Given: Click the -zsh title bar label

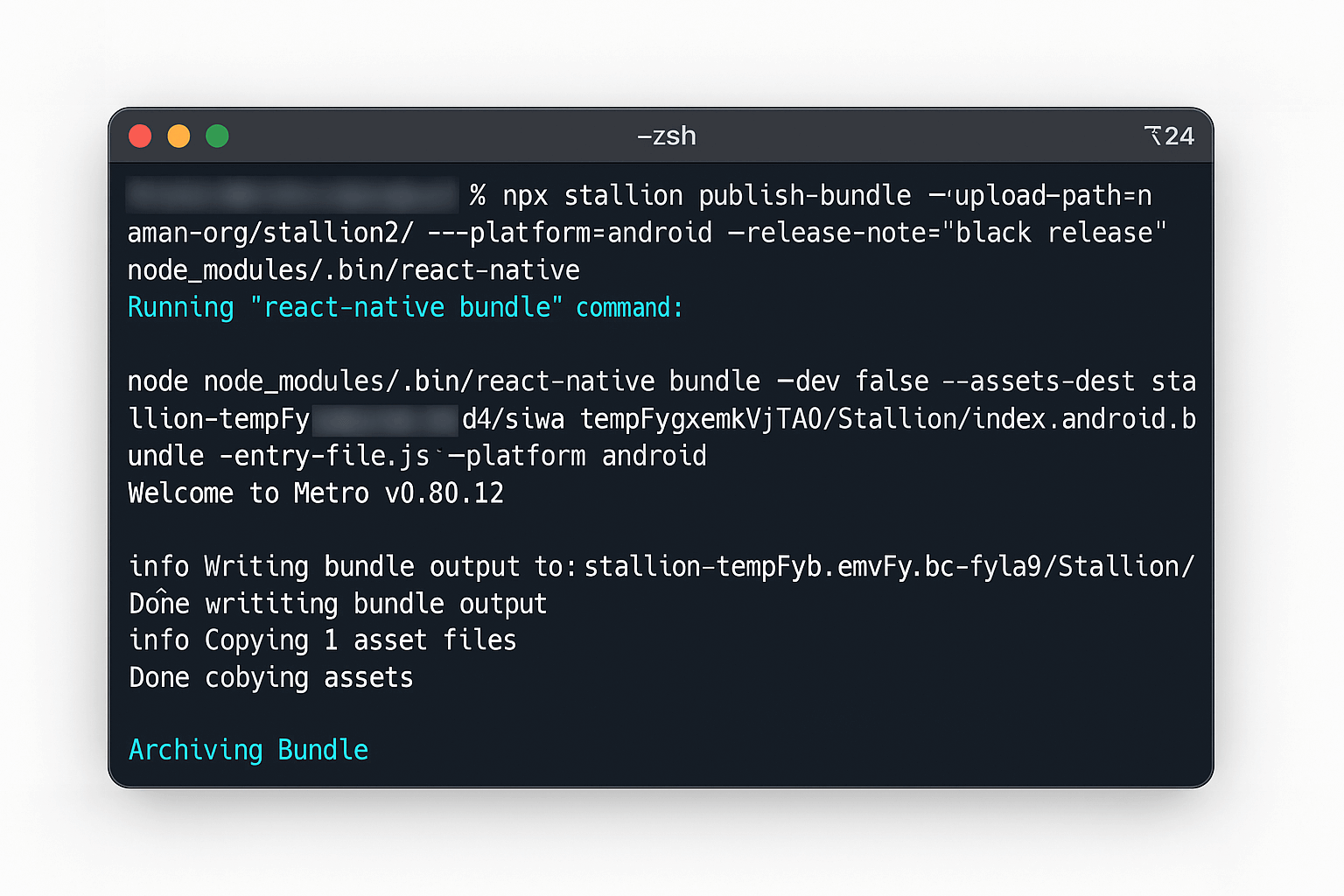Looking at the screenshot, I should point(667,136).
